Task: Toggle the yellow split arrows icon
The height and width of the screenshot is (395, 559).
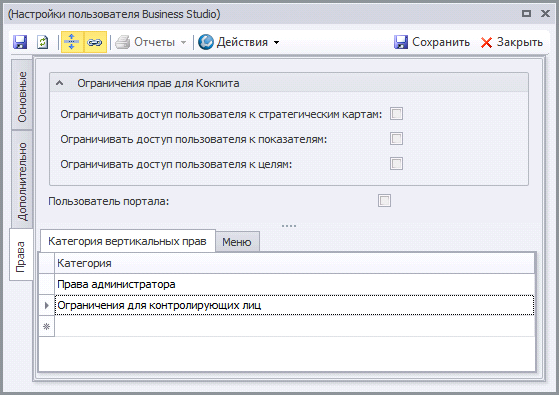Action: pyautogui.click(x=72, y=42)
